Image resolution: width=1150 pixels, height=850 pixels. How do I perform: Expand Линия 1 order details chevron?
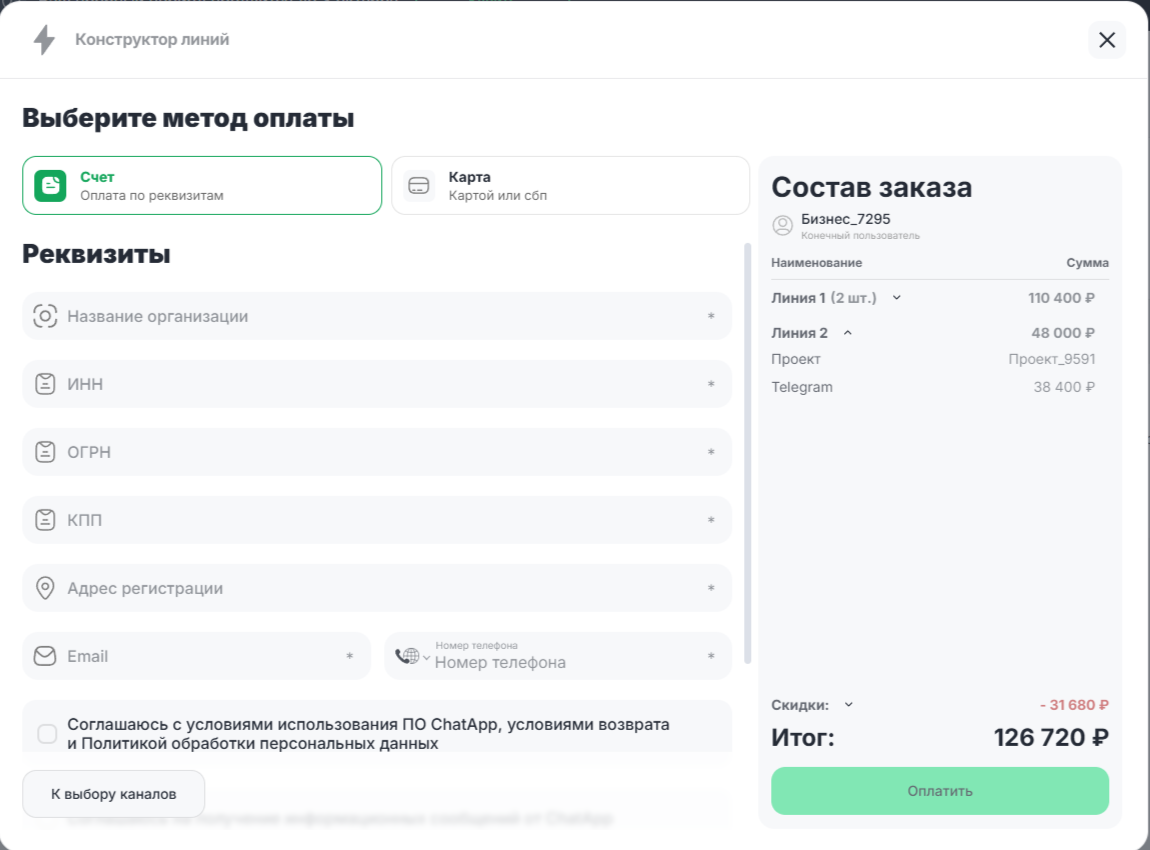pyautogui.click(x=897, y=297)
